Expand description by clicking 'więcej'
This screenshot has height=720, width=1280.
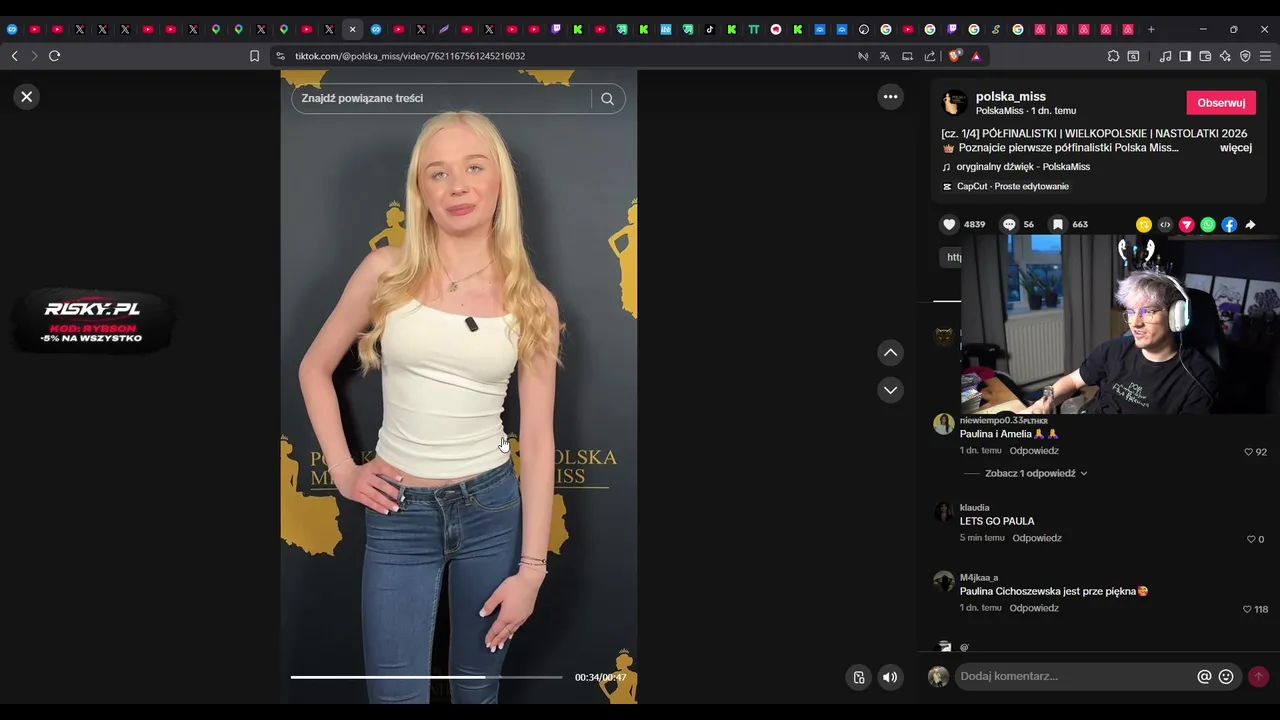(1236, 148)
